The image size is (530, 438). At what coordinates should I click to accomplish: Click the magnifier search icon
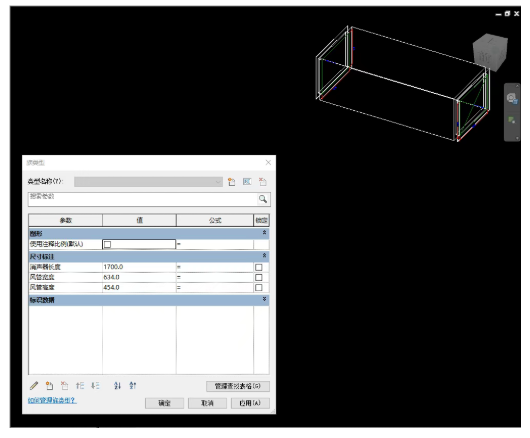click(x=263, y=199)
